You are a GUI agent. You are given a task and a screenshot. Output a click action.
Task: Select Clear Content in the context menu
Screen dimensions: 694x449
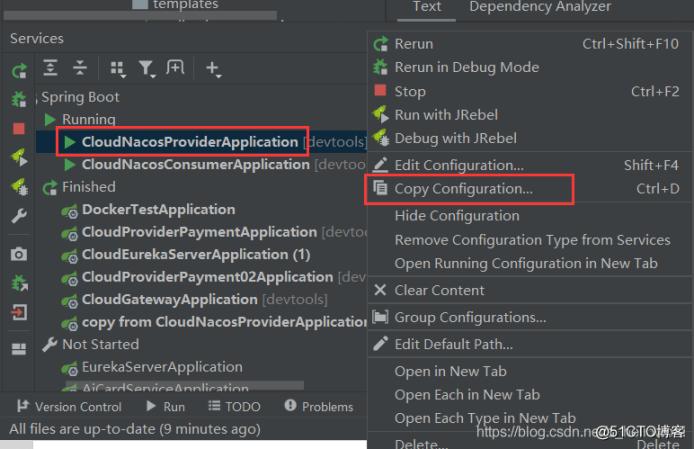[x=439, y=290]
